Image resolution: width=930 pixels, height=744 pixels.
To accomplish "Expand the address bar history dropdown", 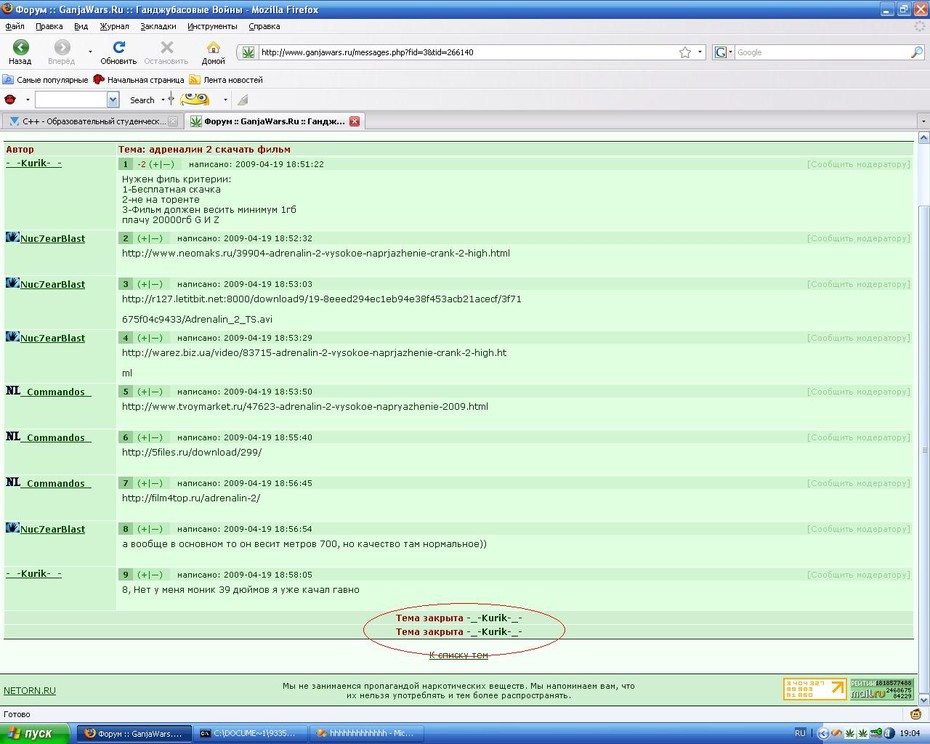I will pyautogui.click(x=700, y=52).
